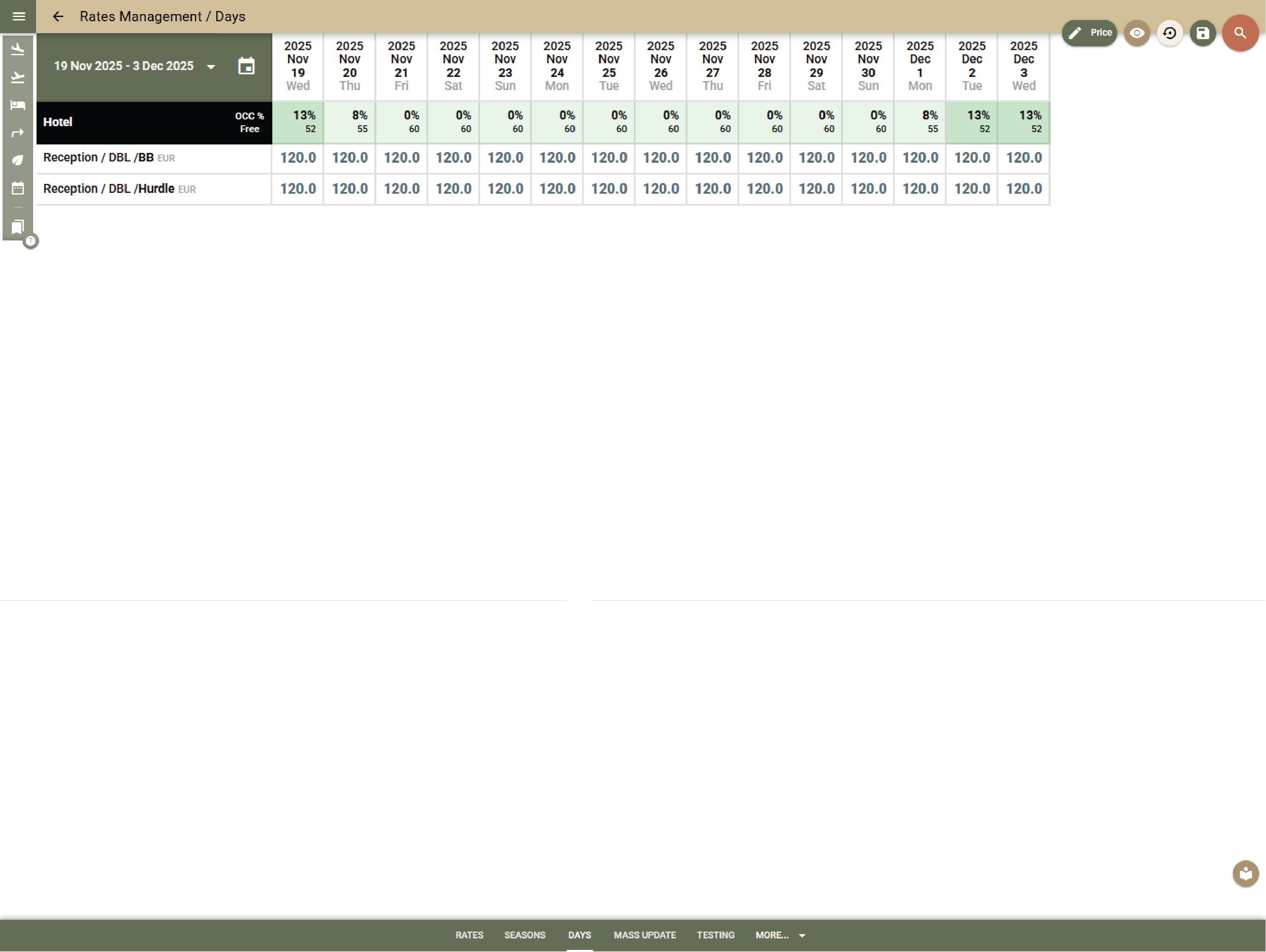Expand the MORE... menu
This screenshot has width=1266, height=952.
[x=780, y=935]
